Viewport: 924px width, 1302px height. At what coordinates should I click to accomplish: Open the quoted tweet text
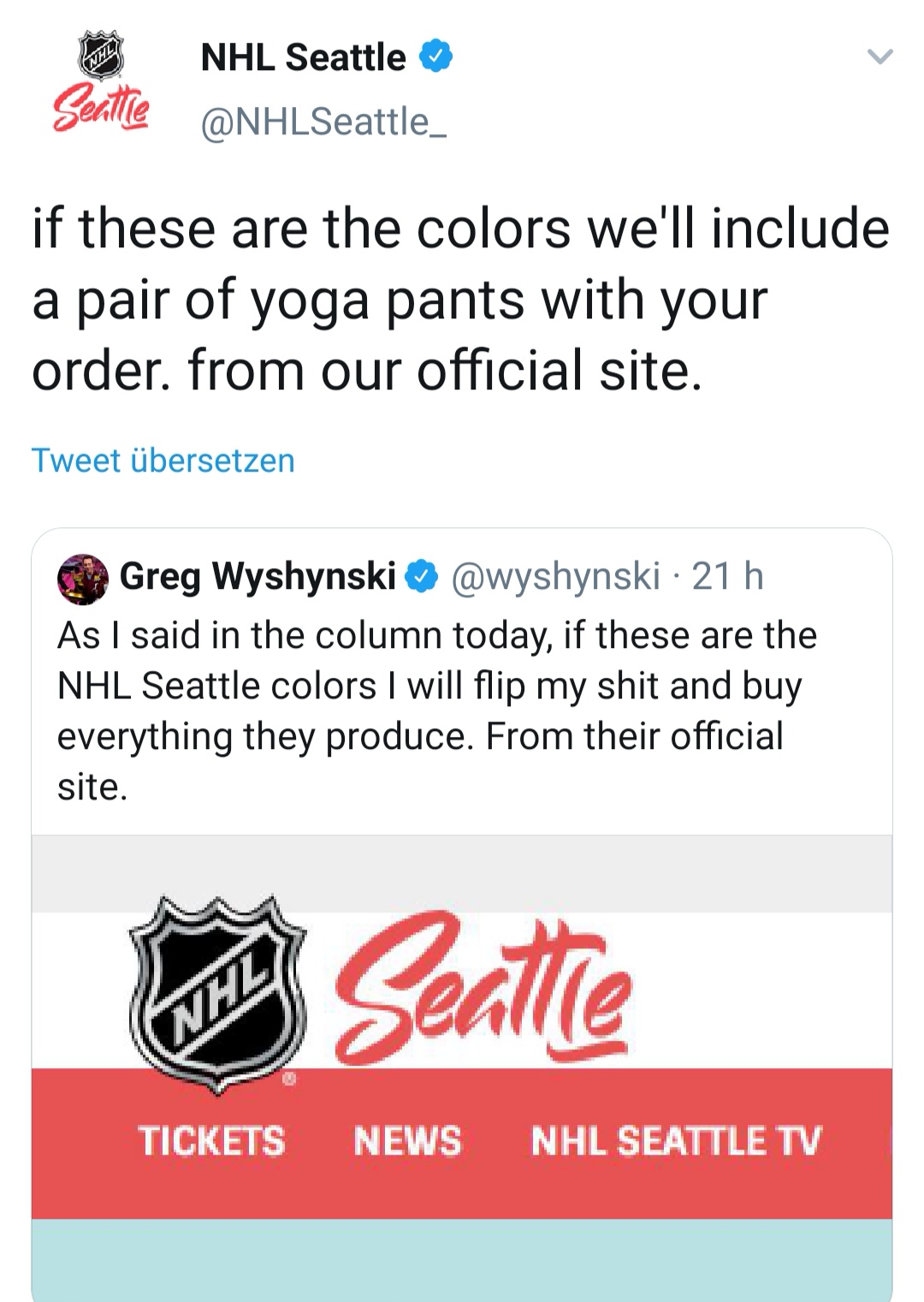tap(436, 710)
